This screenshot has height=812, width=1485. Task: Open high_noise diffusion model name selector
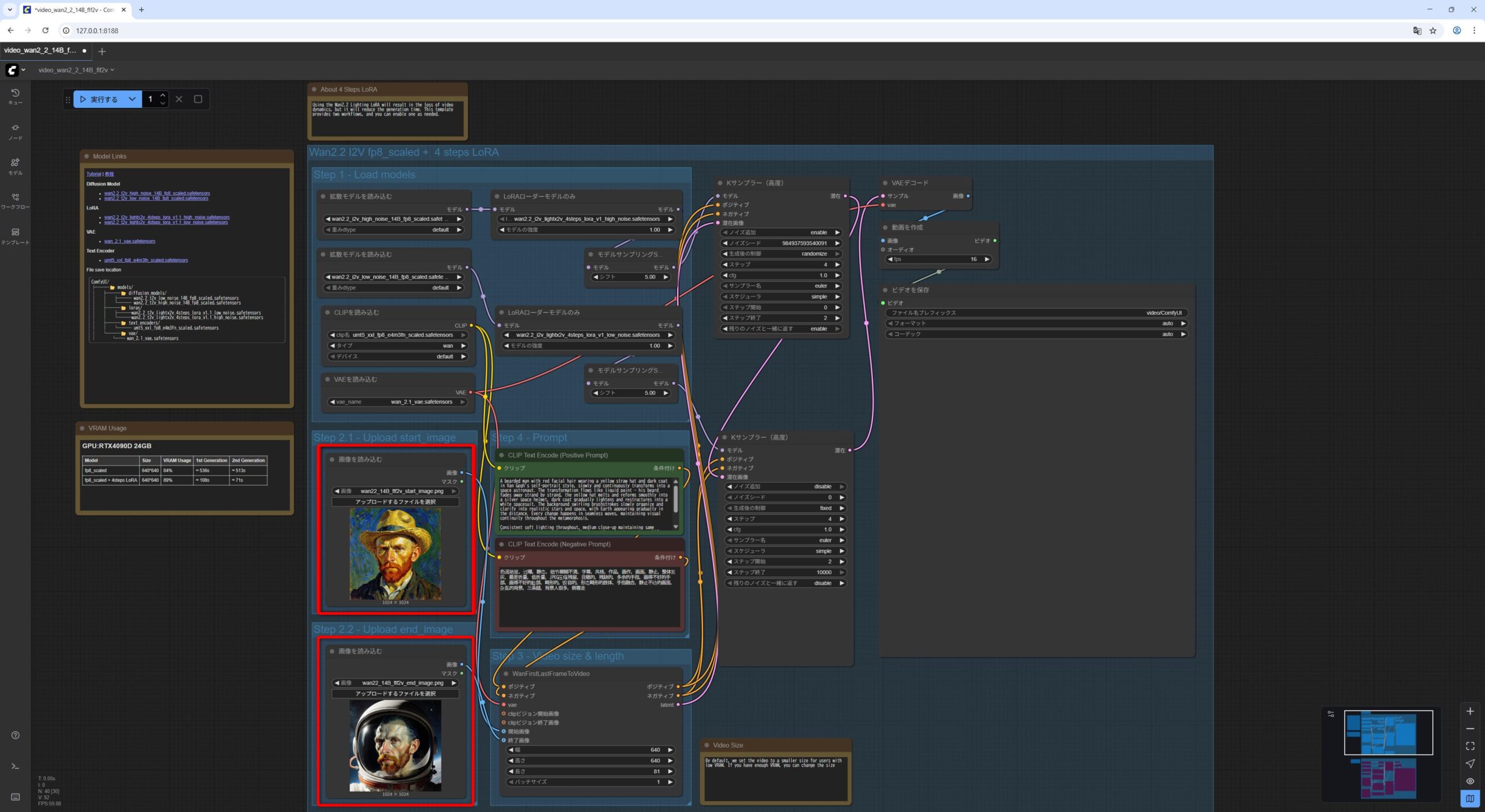pos(393,219)
